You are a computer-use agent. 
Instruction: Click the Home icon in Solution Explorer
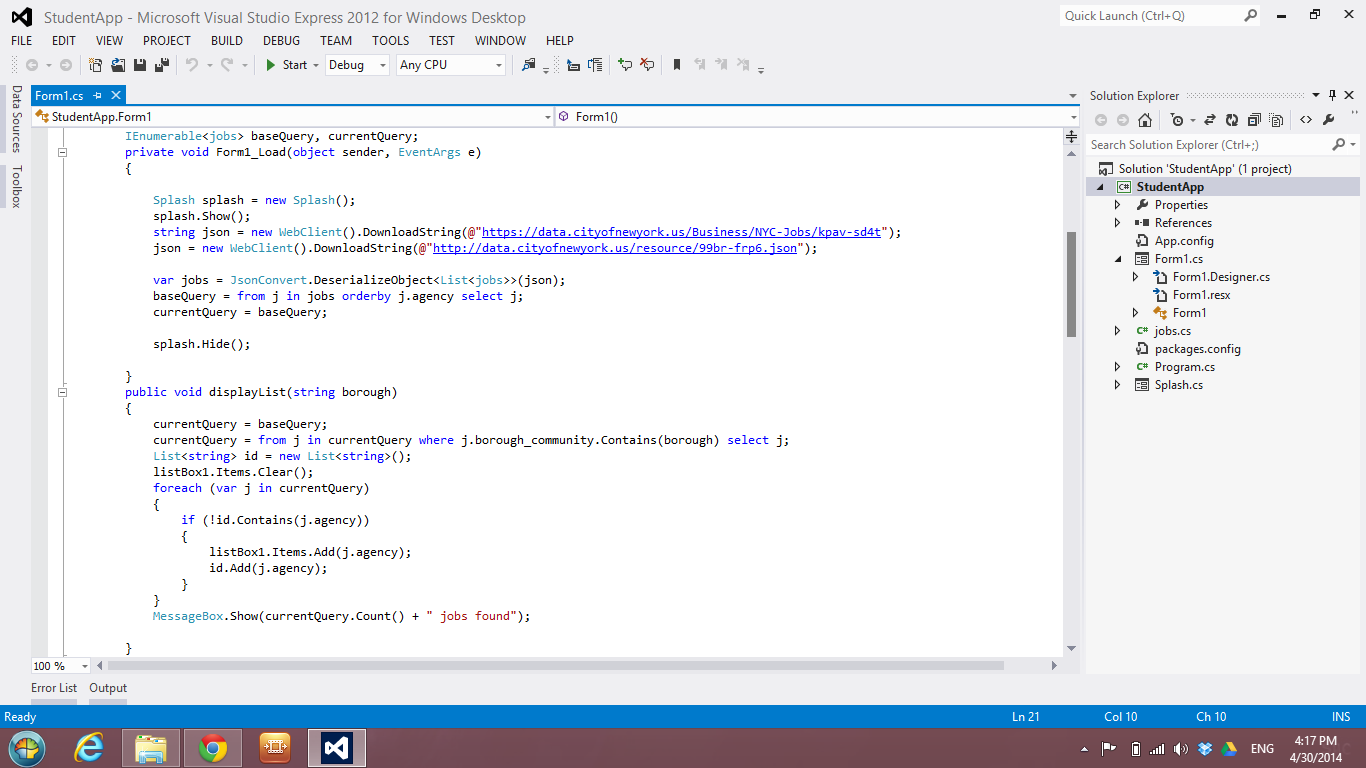point(1145,120)
